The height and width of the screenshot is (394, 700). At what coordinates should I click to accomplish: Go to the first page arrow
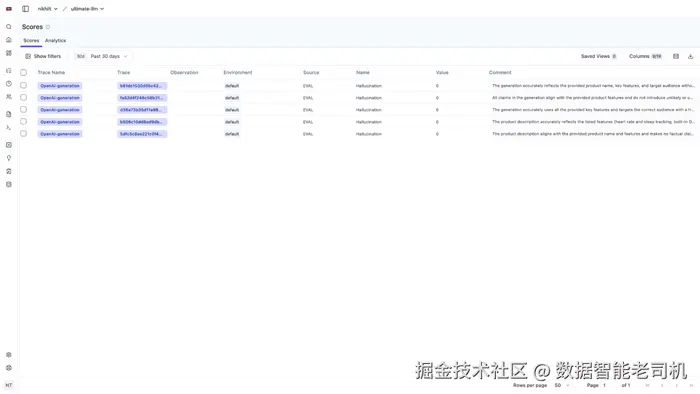pos(647,385)
